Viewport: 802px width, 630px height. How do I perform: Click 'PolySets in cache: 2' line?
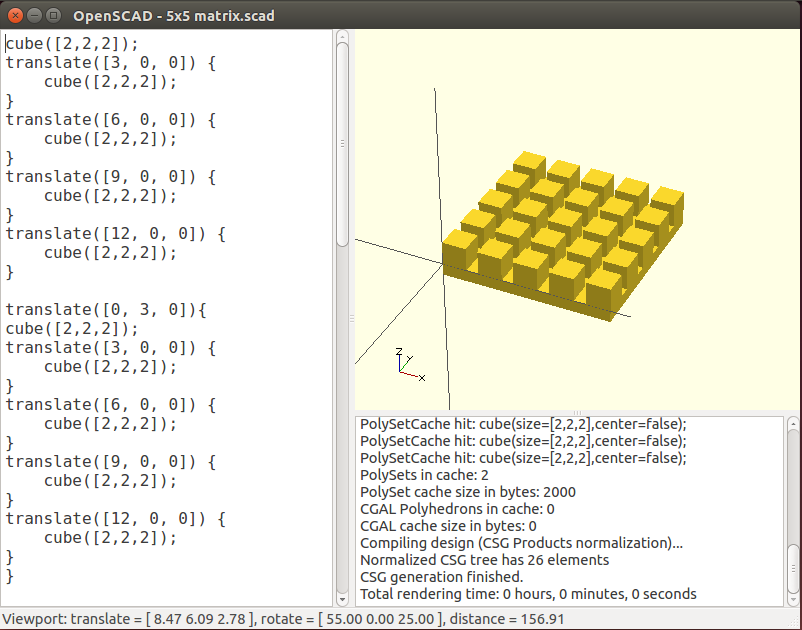pyautogui.click(x=424, y=475)
